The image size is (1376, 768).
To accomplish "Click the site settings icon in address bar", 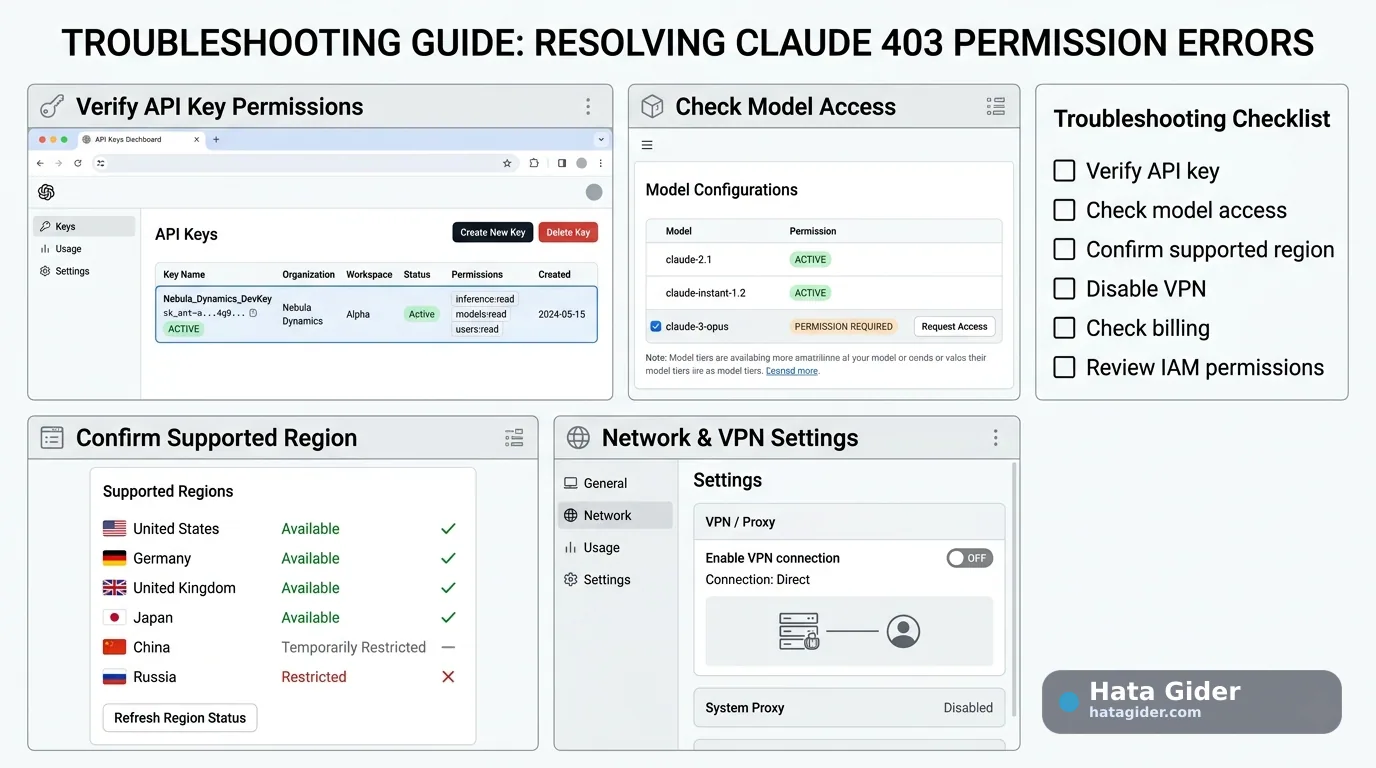I will pyautogui.click(x=100, y=163).
